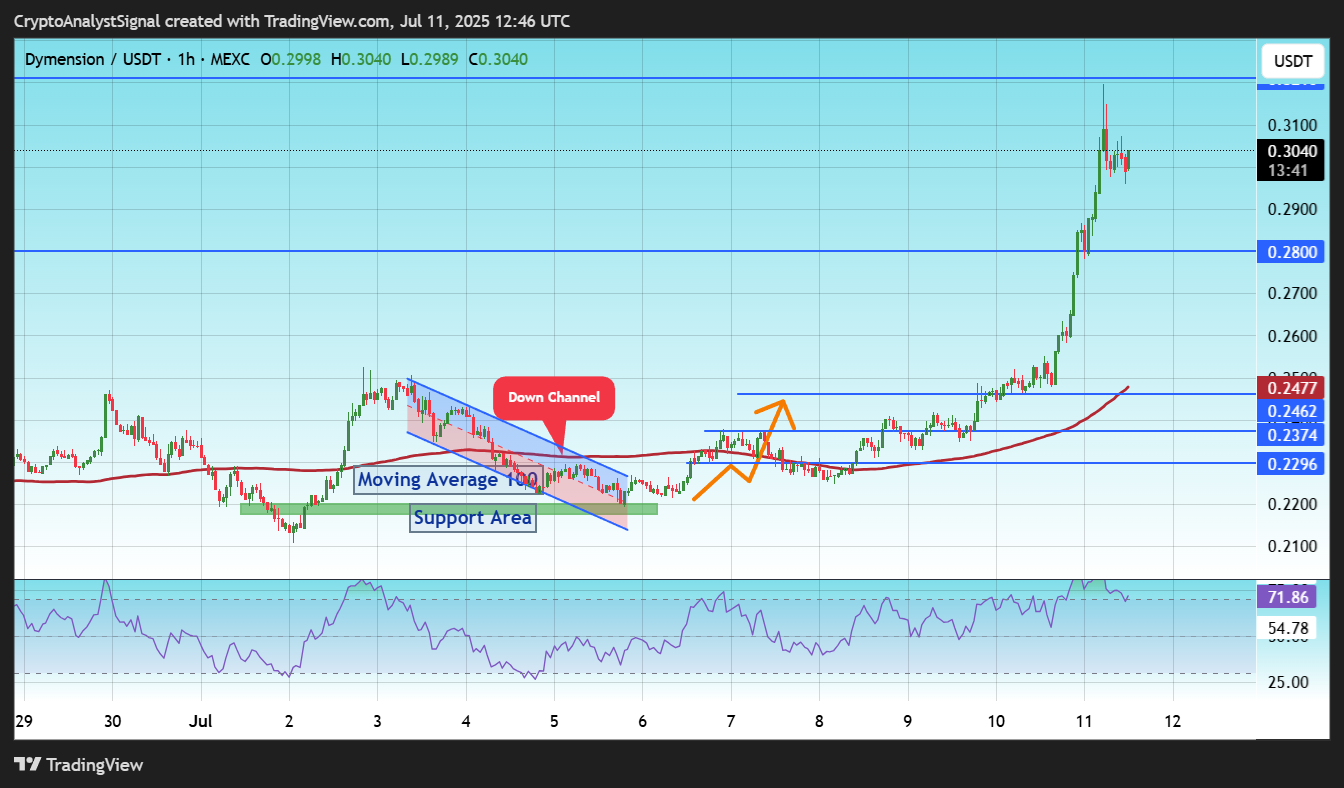This screenshot has height=788, width=1344.
Task: Click the 0.2100 price axis tick
Action: (x=1292, y=546)
